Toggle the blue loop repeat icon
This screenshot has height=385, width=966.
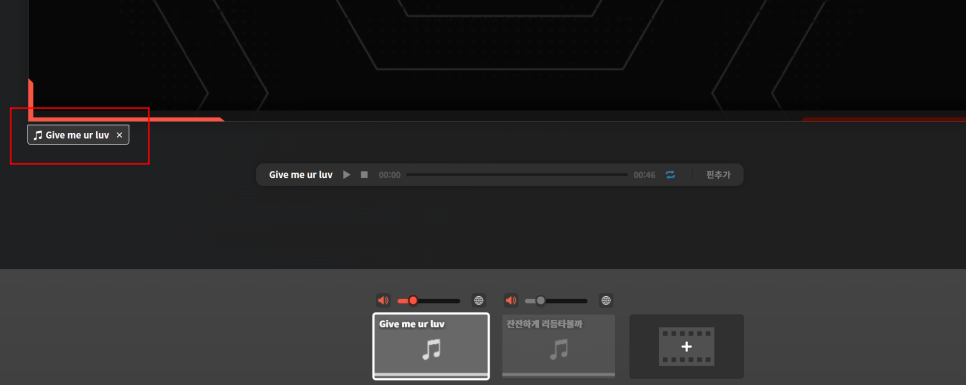670,175
